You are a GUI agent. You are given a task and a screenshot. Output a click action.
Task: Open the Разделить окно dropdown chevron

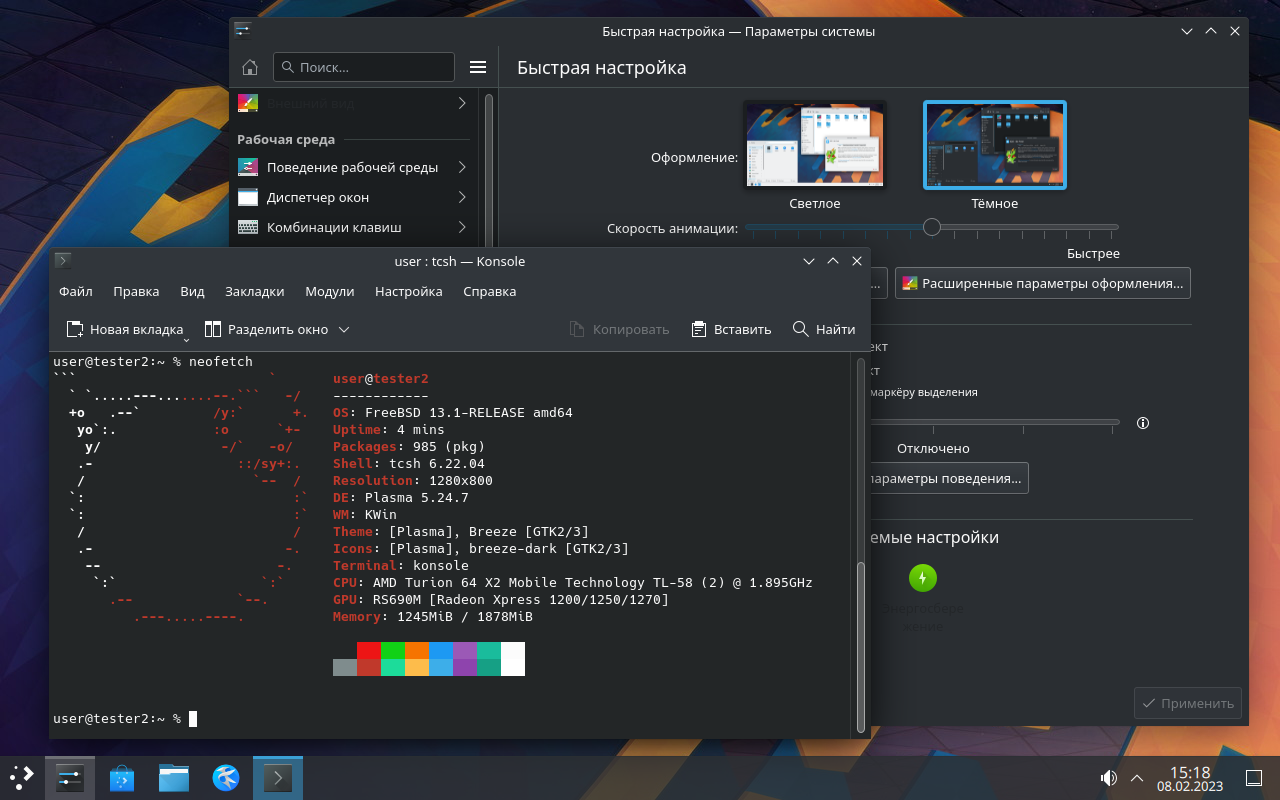click(344, 329)
